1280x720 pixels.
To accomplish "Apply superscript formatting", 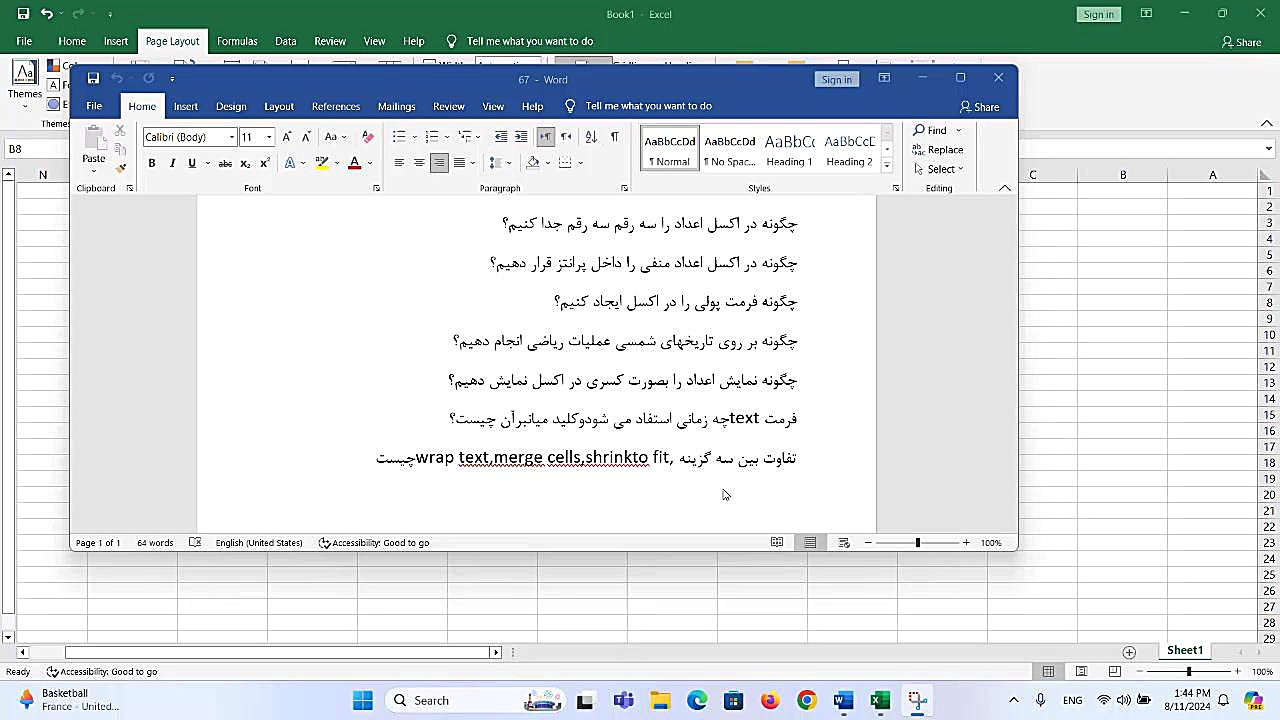I will [x=264, y=163].
